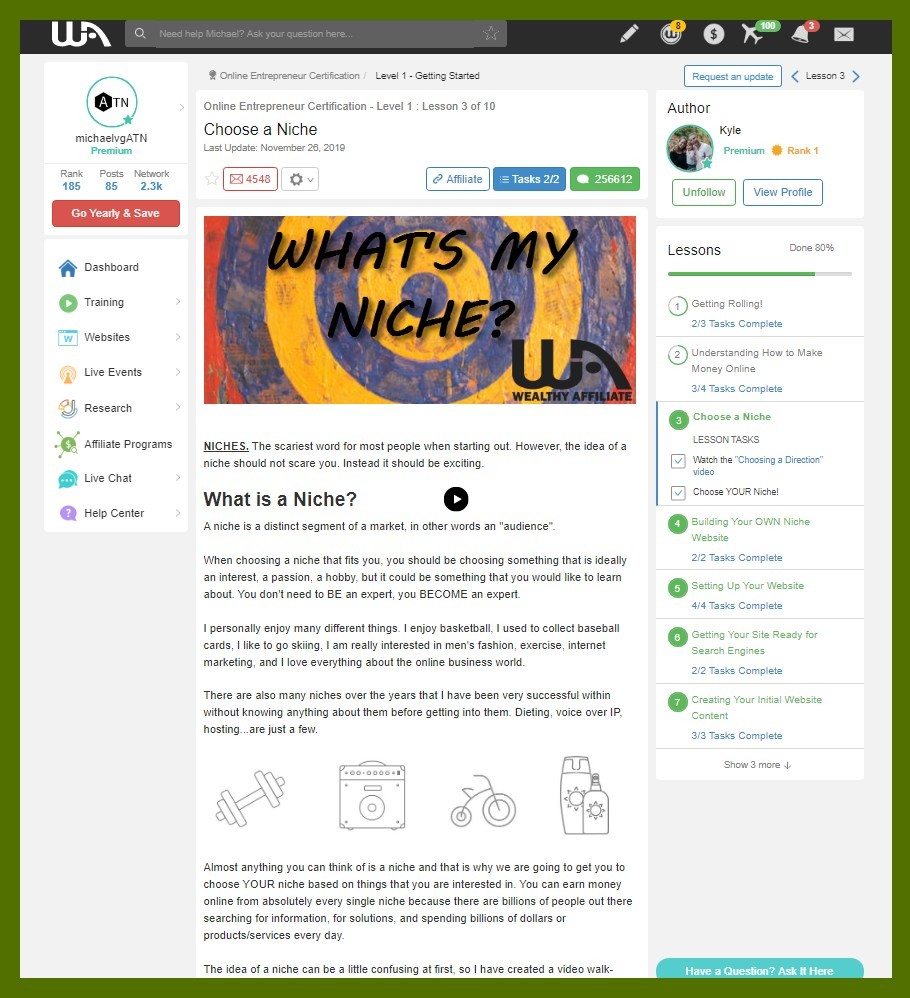910x998 pixels.
Task: Open the gear settings dropdown
Action: pyautogui.click(x=300, y=179)
